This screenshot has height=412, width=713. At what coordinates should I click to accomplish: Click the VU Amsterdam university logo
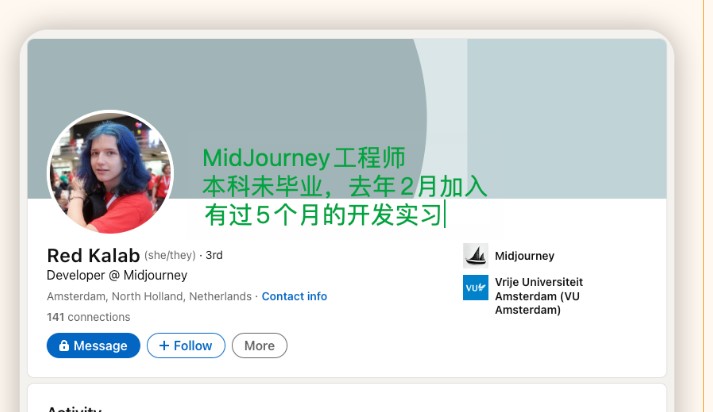point(475,288)
